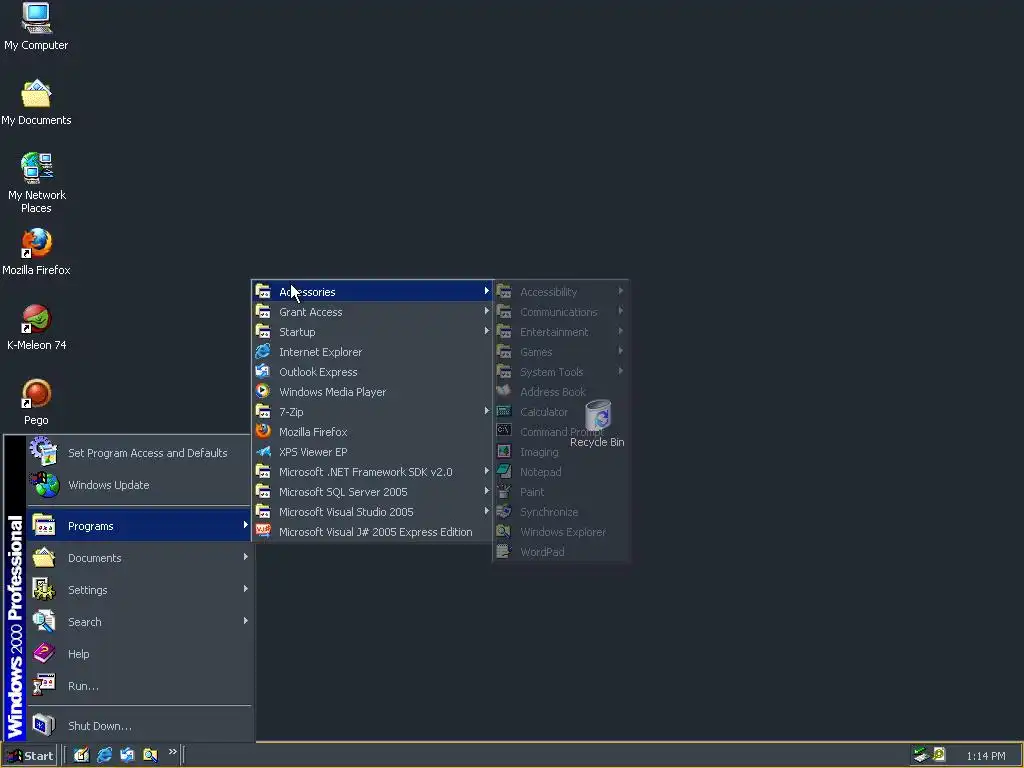Viewport: 1024px width, 768px height.
Task: Launch Synchronize from Accessories
Action: [560, 512]
